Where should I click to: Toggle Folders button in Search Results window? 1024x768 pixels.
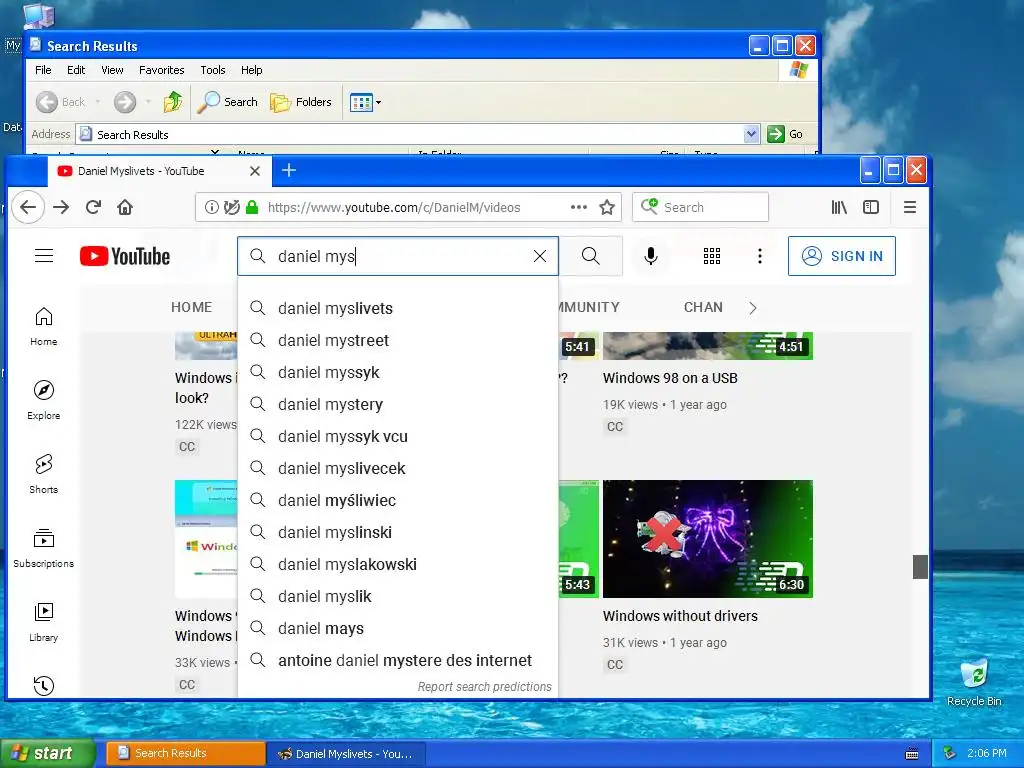click(x=300, y=102)
